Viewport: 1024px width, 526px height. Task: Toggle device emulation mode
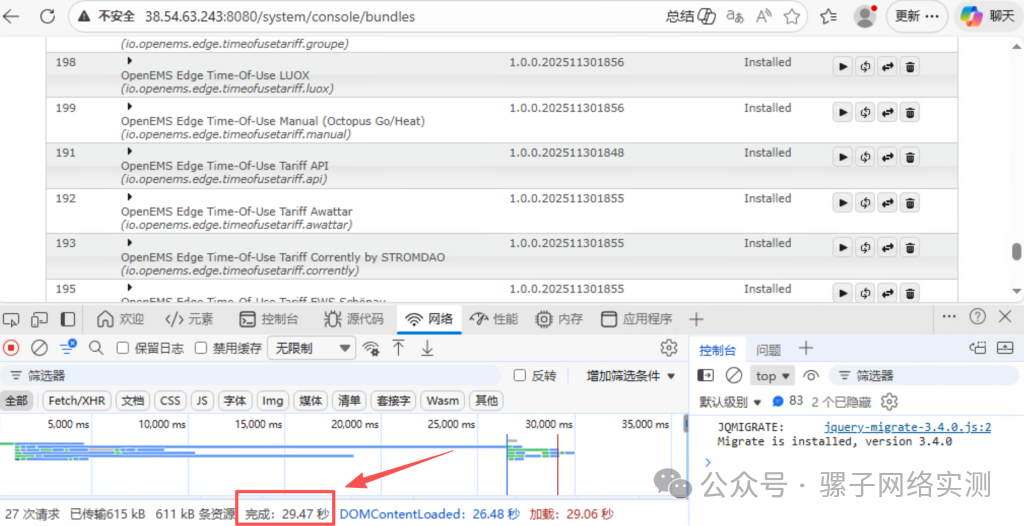[x=40, y=320]
